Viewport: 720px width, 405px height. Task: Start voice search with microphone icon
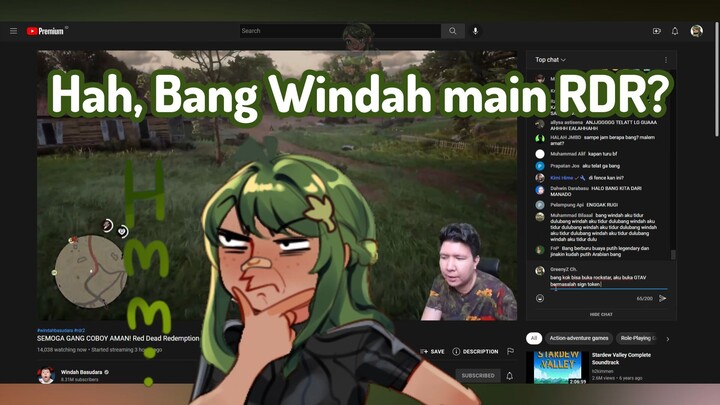(x=475, y=31)
